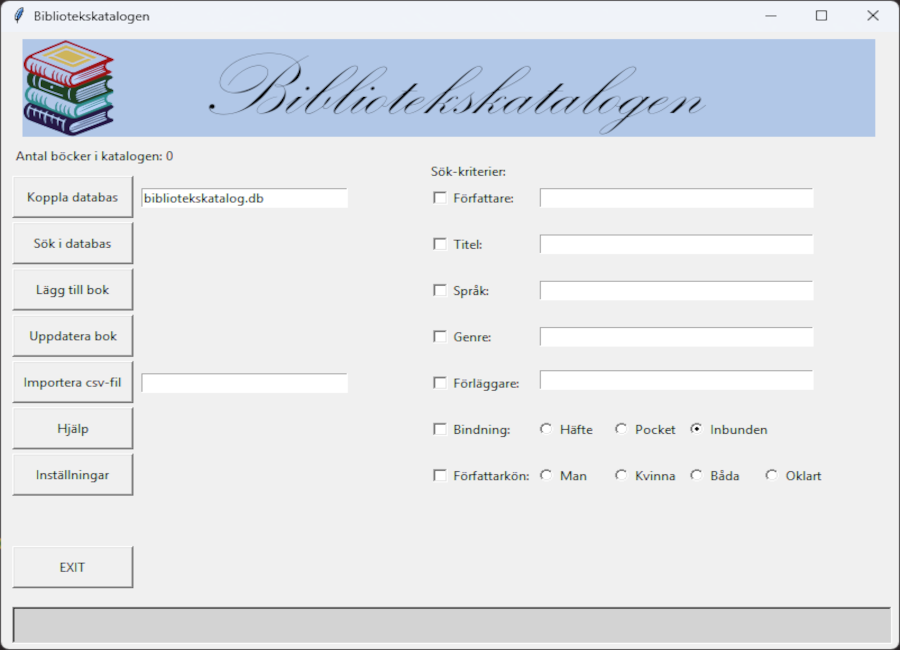900x650 pixels.
Task: Check the Språk criterion checkbox
Action: click(440, 291)
